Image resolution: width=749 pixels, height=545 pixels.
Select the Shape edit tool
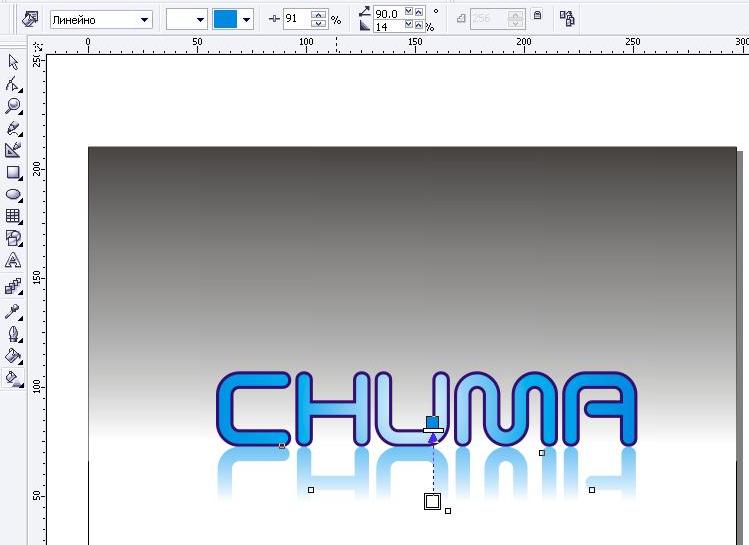click(13, 84)
